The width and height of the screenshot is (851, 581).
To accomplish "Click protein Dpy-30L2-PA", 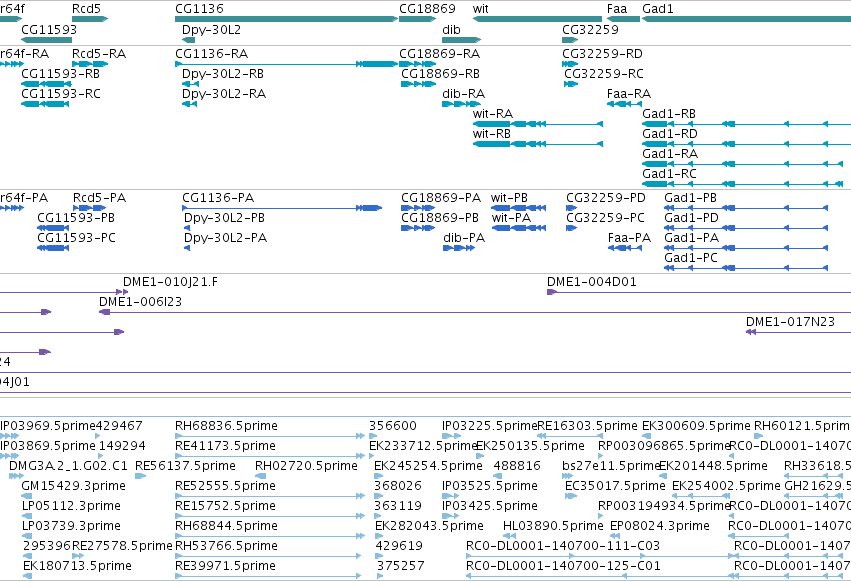I will 187,248.
